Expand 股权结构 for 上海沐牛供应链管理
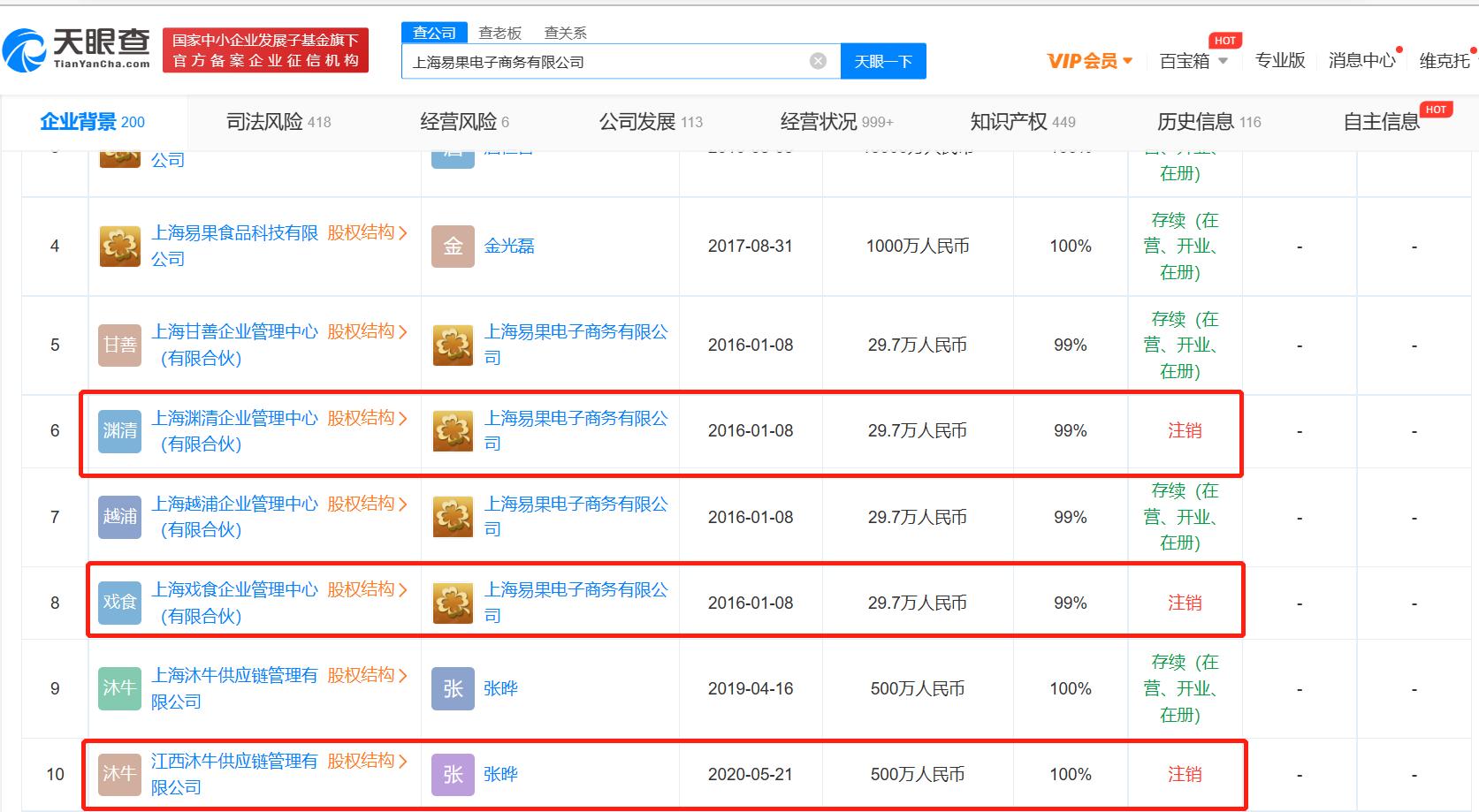Viewport: 1479px width, 812px height. pyautogui.click(x=367, y=675)
